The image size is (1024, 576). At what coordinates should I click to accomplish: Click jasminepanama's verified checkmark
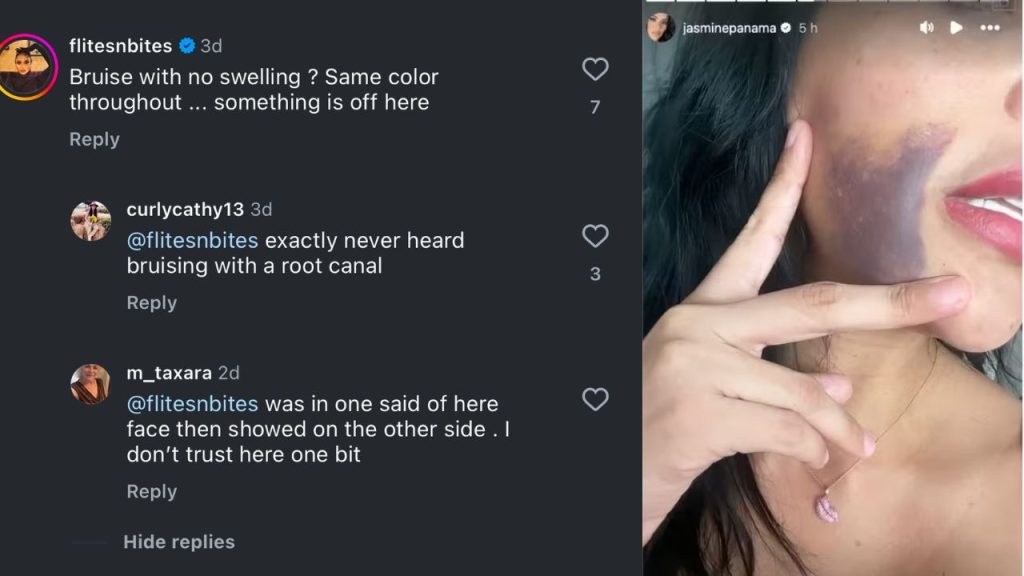tap(784, 29)
